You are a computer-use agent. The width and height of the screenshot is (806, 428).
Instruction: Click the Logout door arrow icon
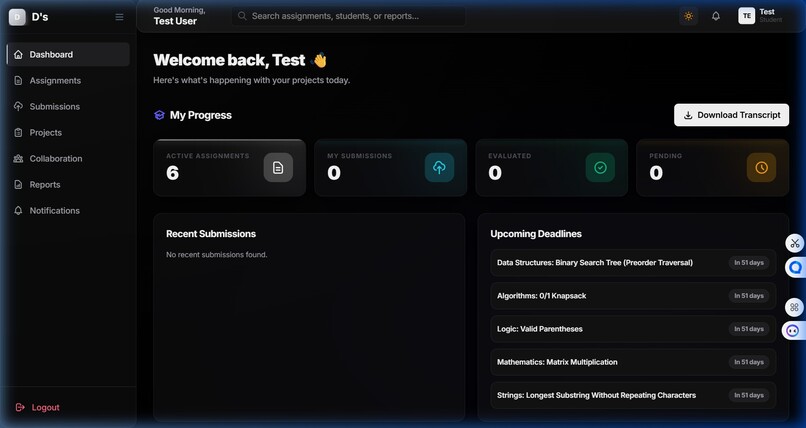tap(20, 407)
